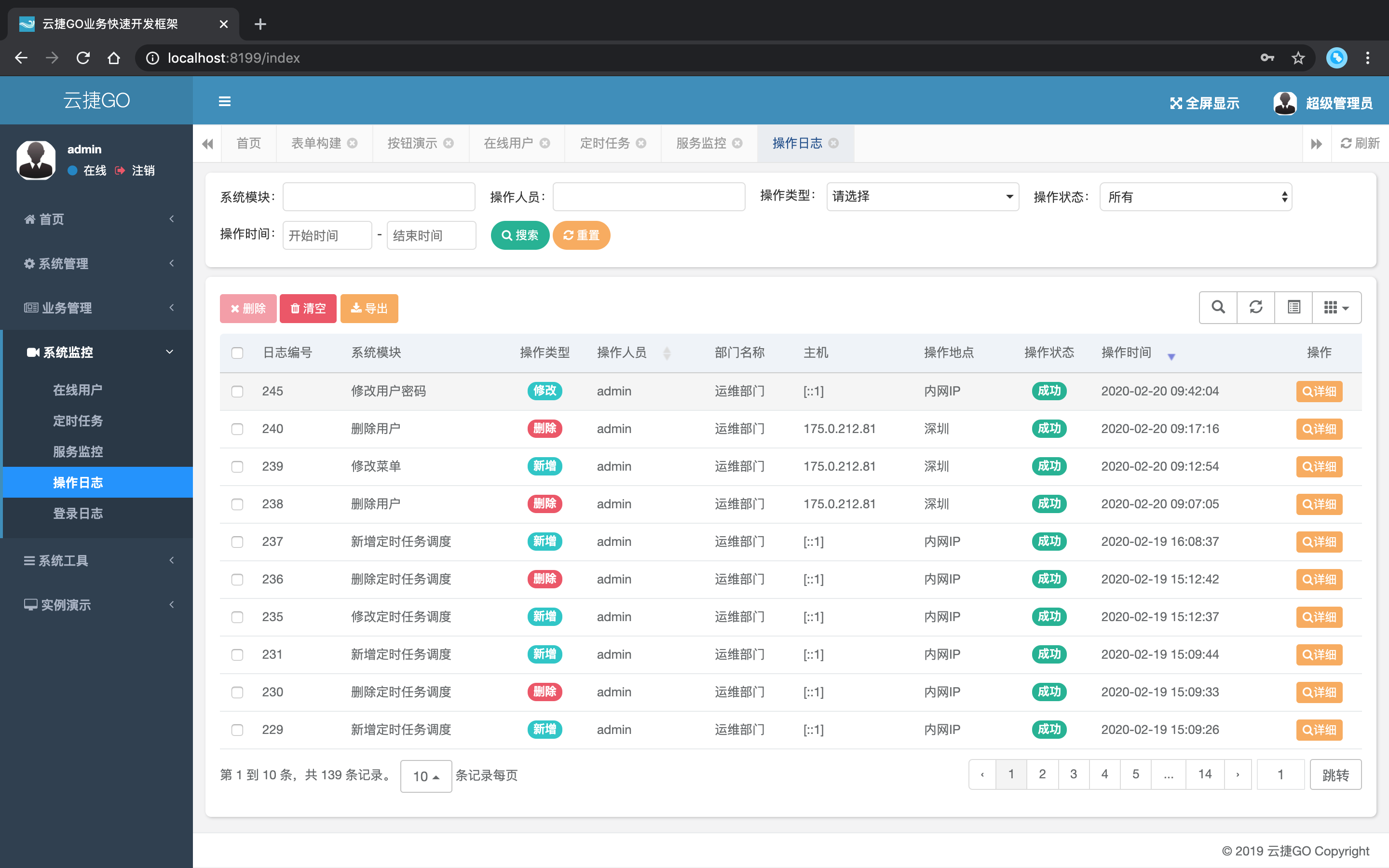The image size is (1389, 868).
Task: Click the 详细 button for log 240
Action: point(1319,429)
